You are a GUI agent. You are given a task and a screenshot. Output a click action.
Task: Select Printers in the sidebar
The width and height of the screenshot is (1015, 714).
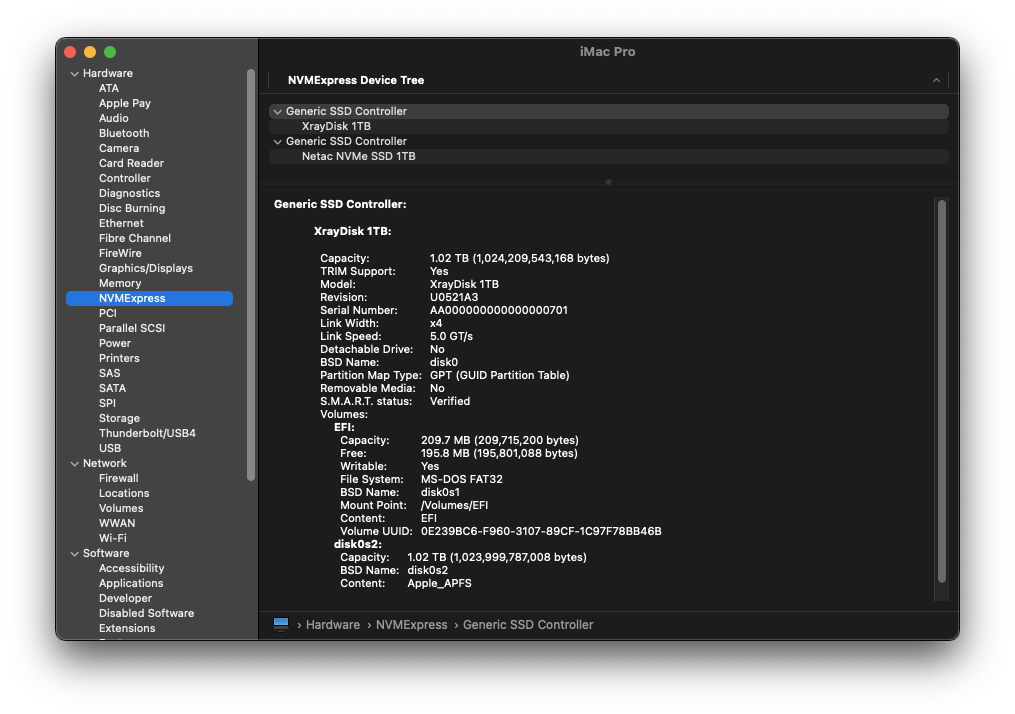[x=119, y=358]
